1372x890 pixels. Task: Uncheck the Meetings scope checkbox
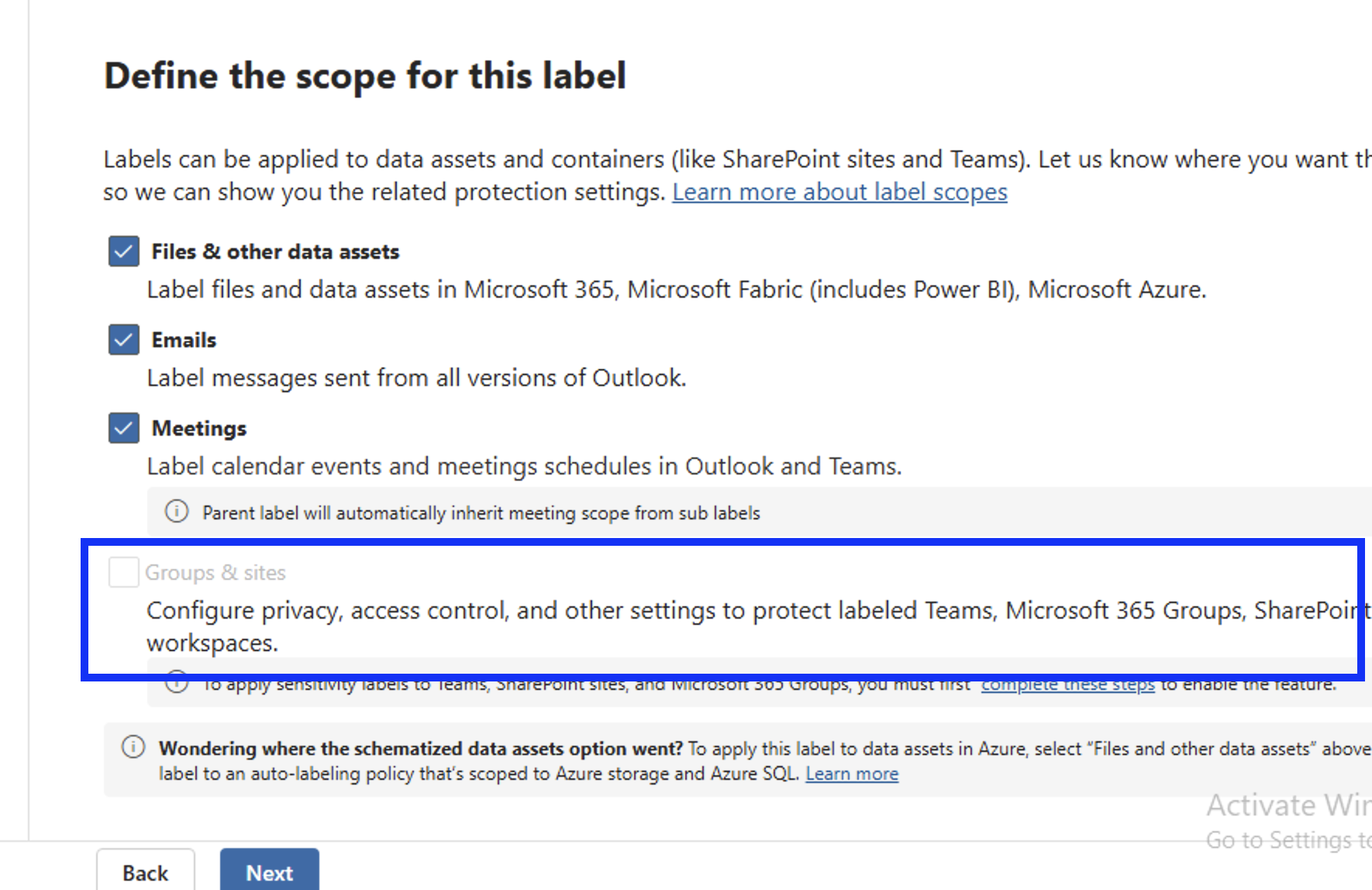pyautogui.click(x=122, y=428)
